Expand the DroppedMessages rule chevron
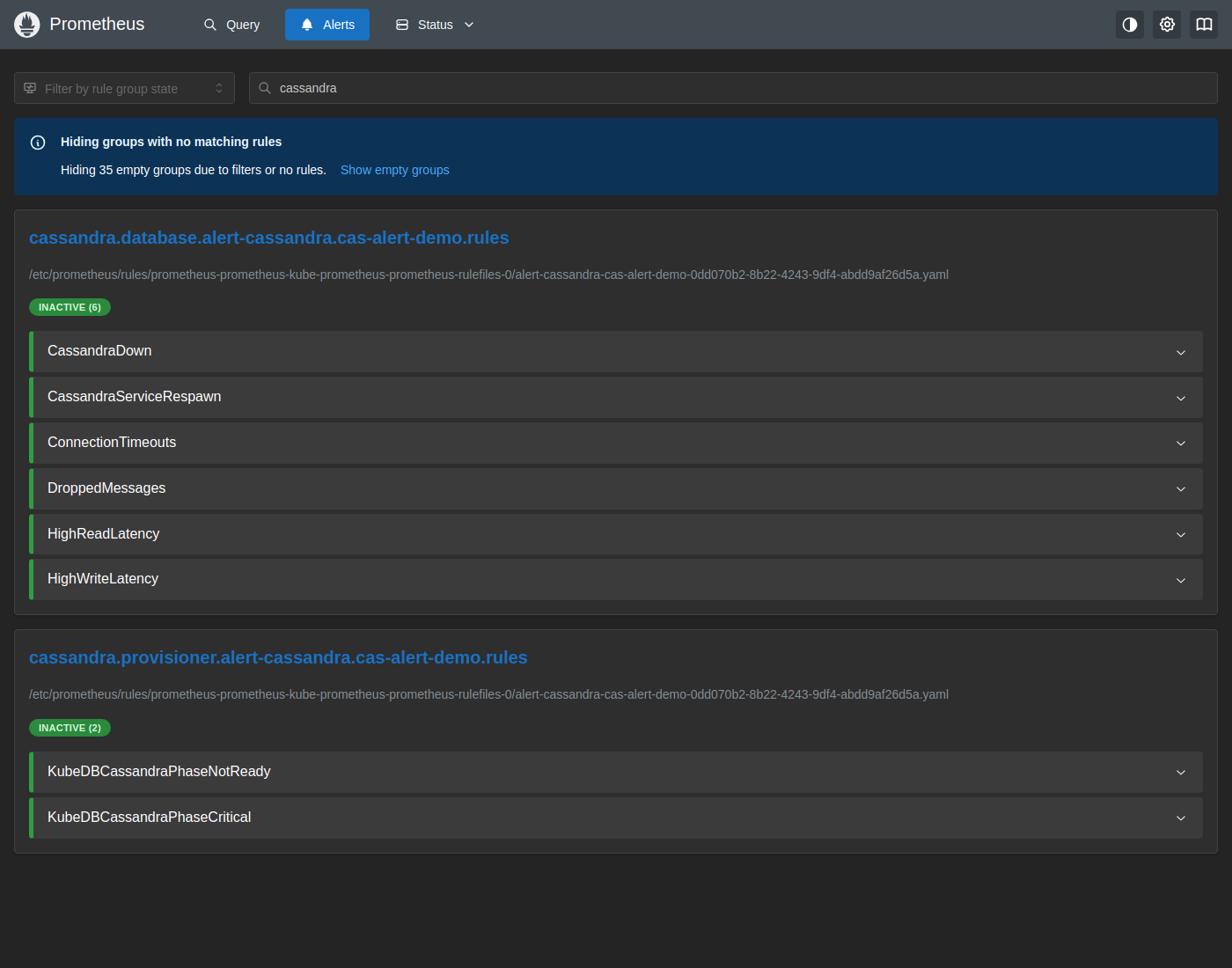The width and height of the screenshot is (1232, 968). [1181, 488]
